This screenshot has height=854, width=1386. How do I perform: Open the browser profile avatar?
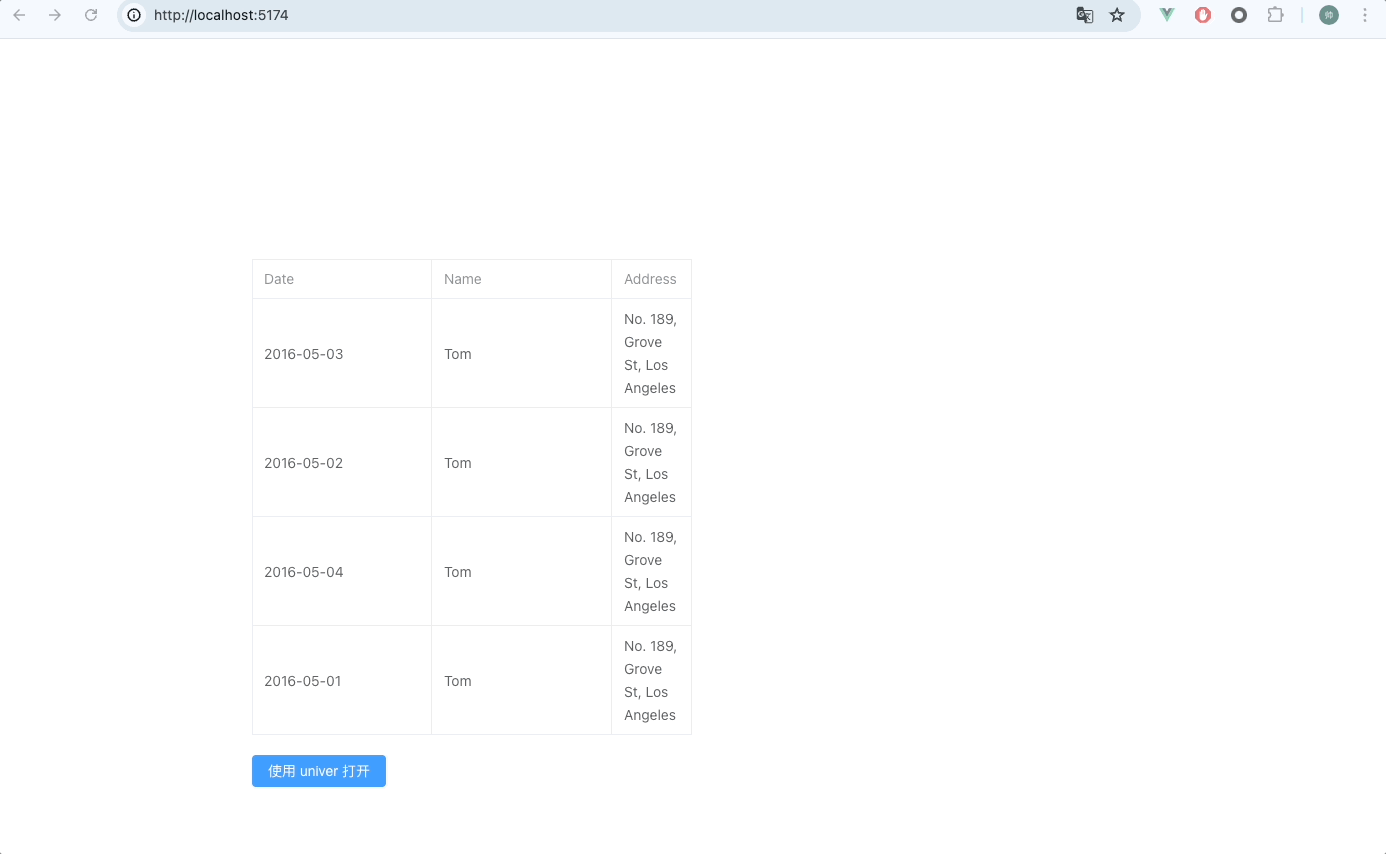[1327, 15]
